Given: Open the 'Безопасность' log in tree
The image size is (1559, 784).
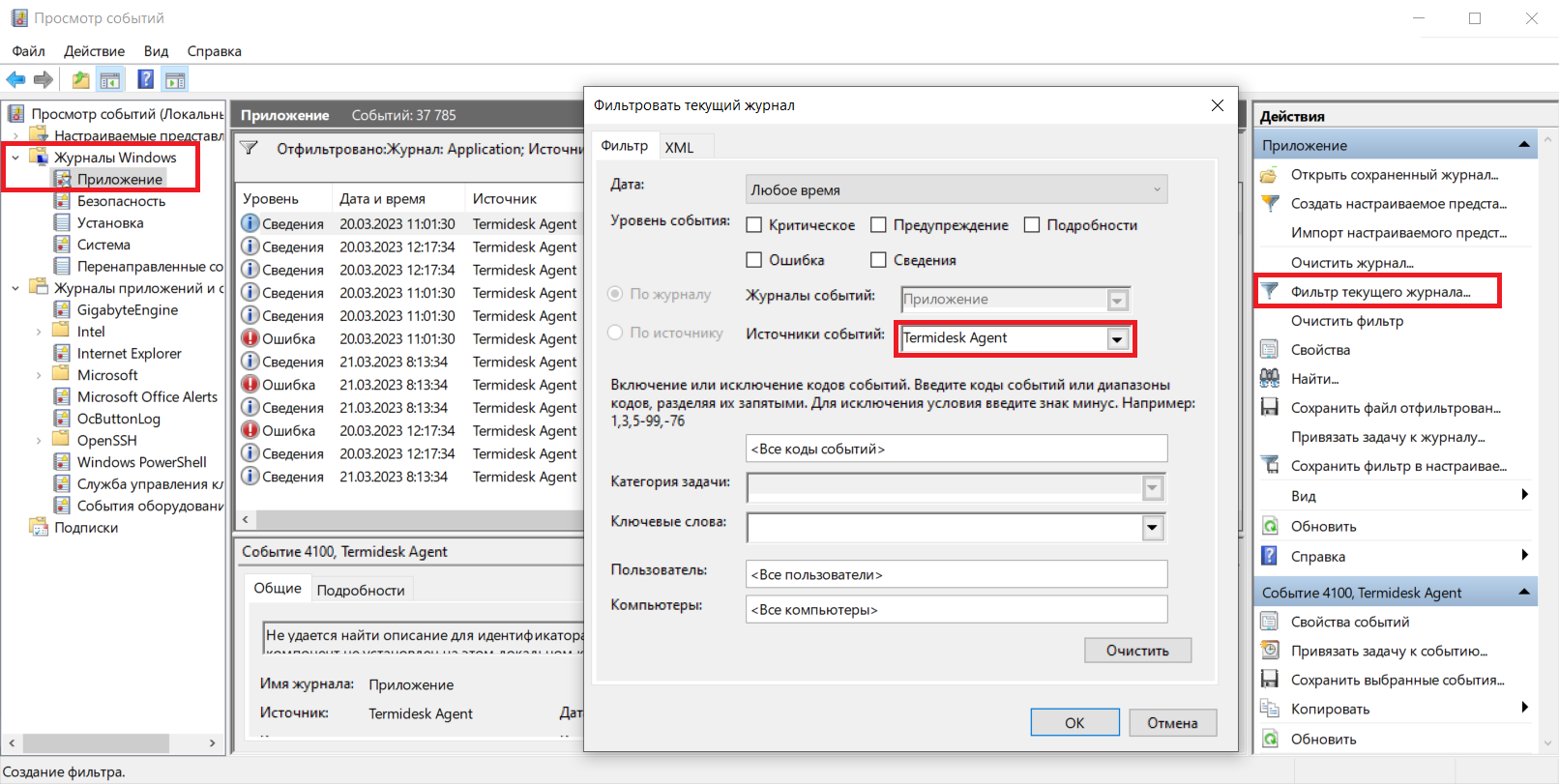Looking at the screenshot, I should tap(121, 201).
